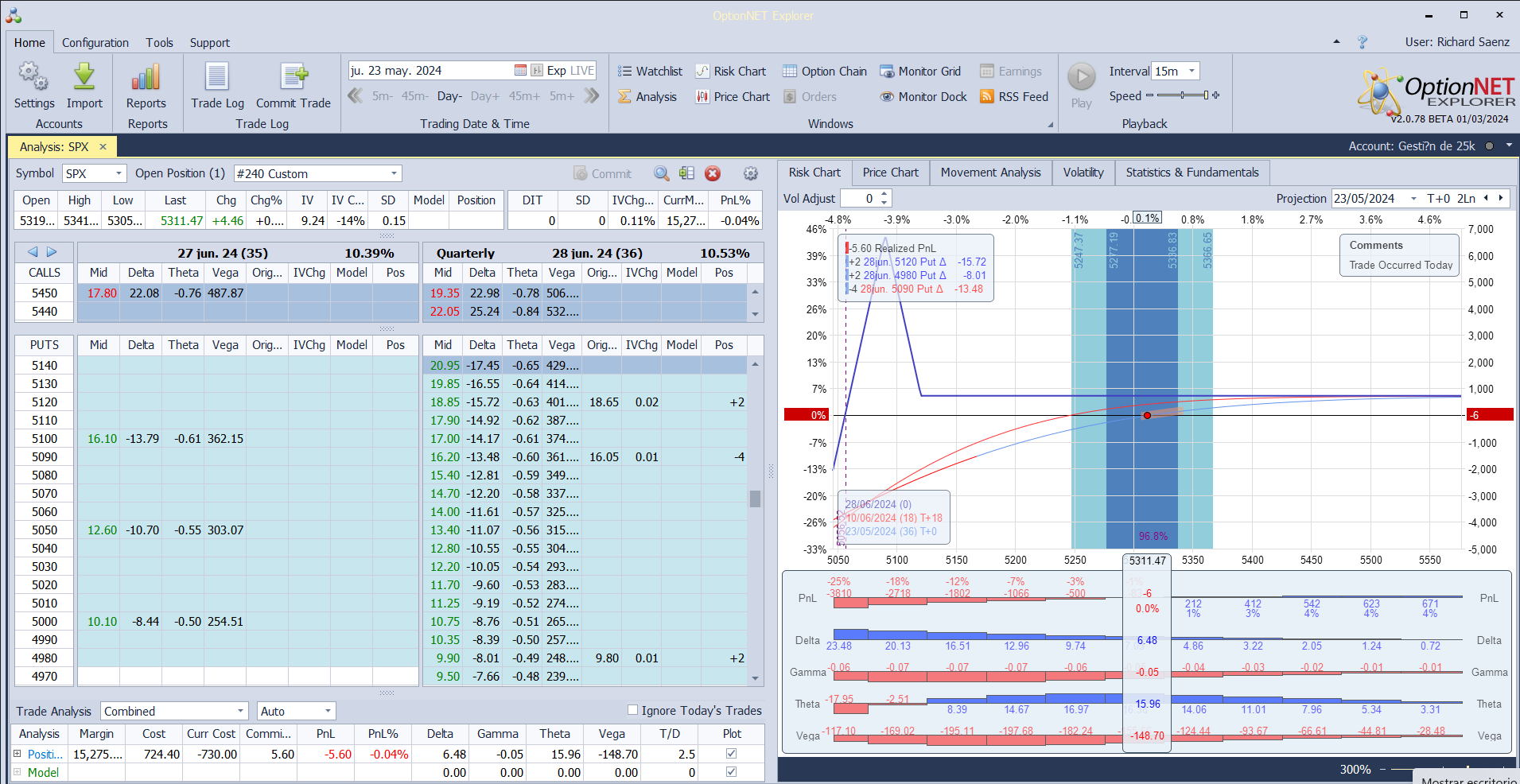Viewport: 1520px width, 784px height.
Task: Open the RSS Feed window
Action: pyautogui.click(x=1014, y=97)
